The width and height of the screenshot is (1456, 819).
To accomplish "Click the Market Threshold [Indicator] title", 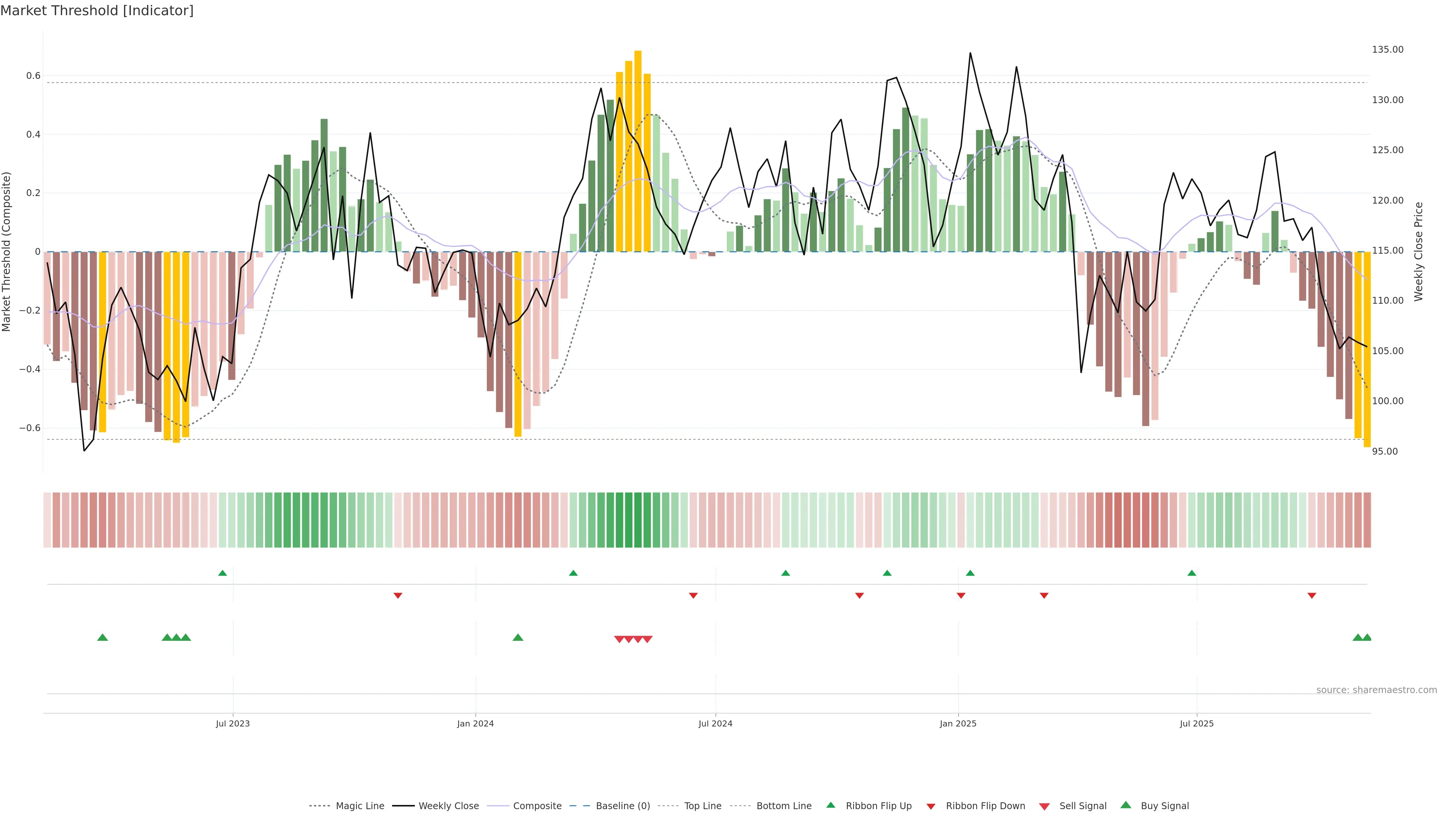I will coord(97,11).
